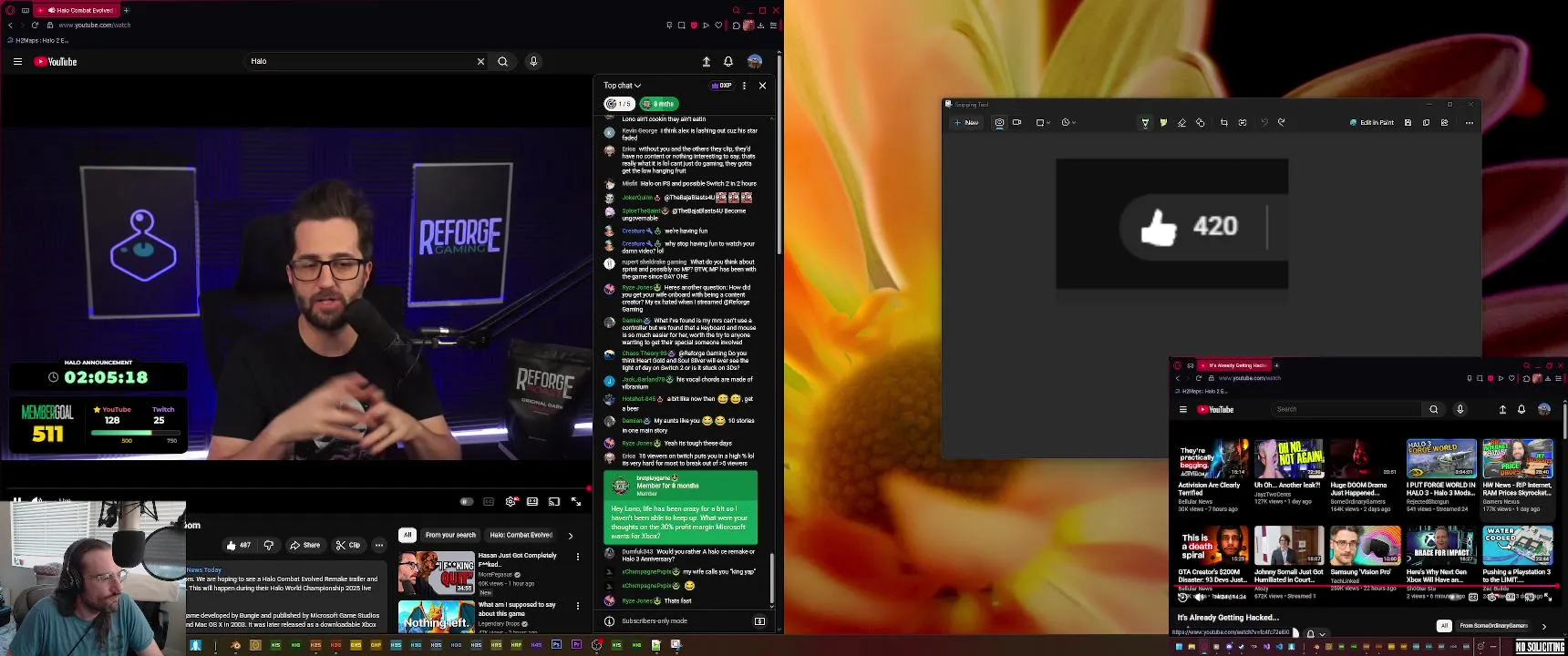Open YouTube logo home in right window
Image resolution: width=1568 pixels, height=656 pixels.
click(x=1215, y=409)
